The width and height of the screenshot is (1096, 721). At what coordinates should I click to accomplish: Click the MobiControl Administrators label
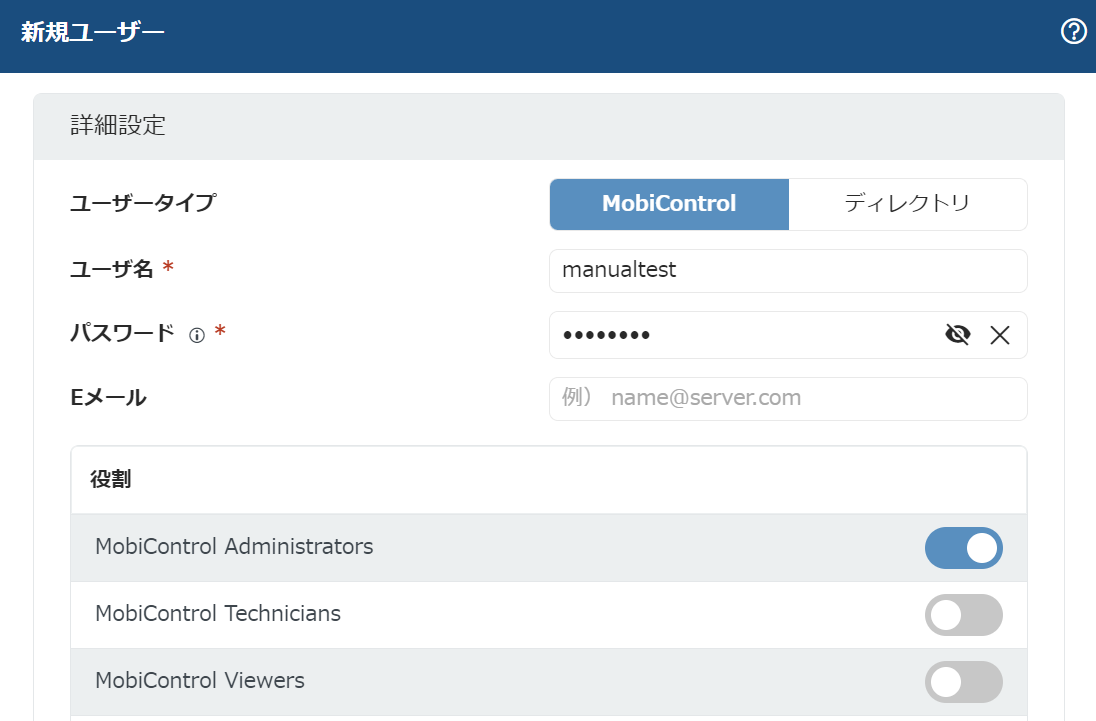click(x=234, y=546)
